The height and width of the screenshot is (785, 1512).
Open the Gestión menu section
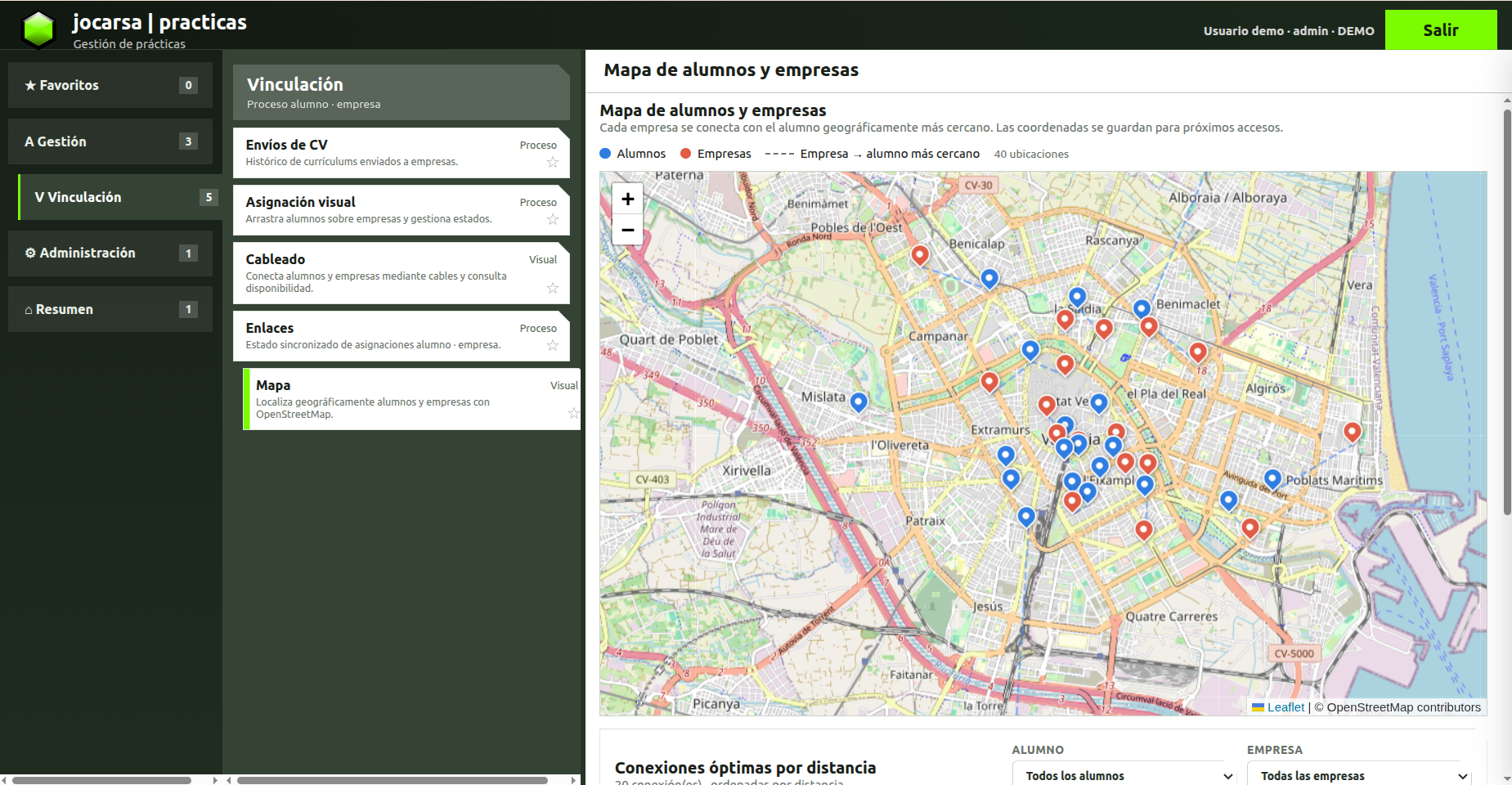tap(110, 141)
